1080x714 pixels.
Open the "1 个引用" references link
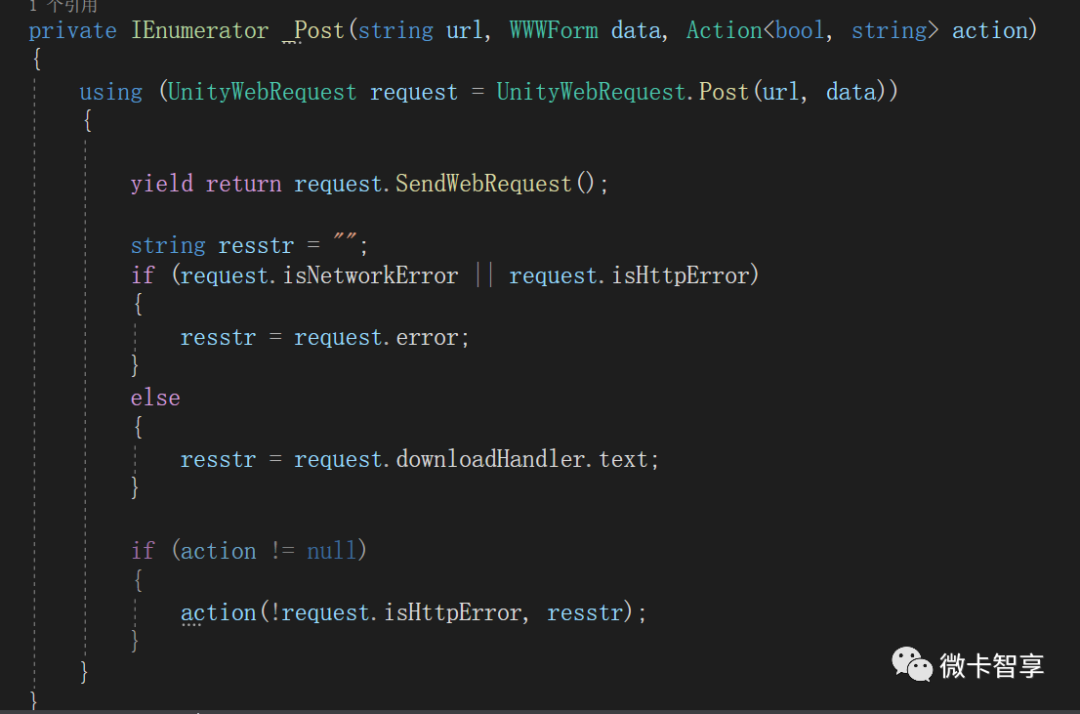click(63, 6)
